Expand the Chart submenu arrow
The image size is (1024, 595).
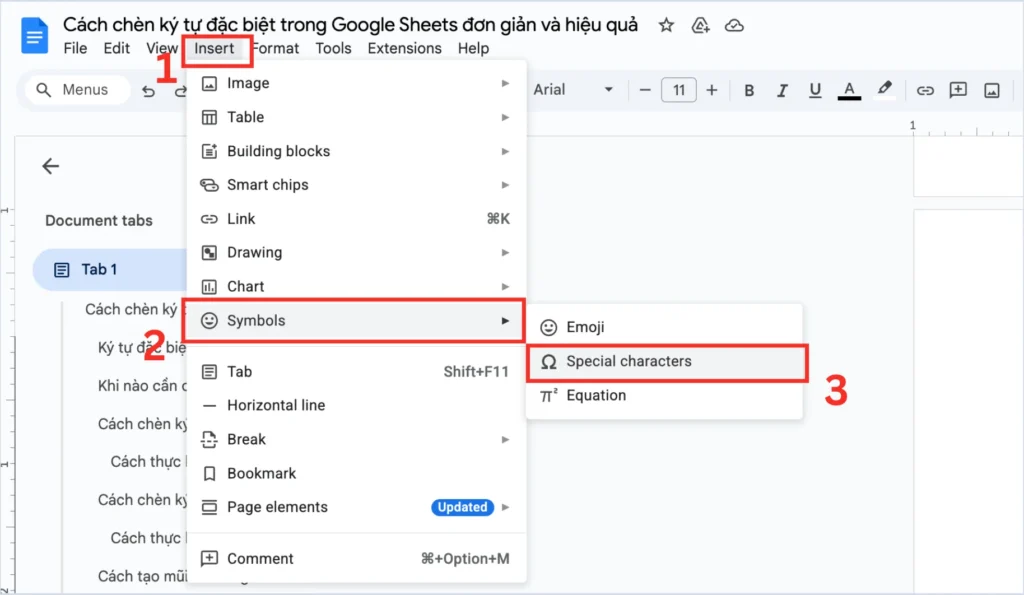505,286
